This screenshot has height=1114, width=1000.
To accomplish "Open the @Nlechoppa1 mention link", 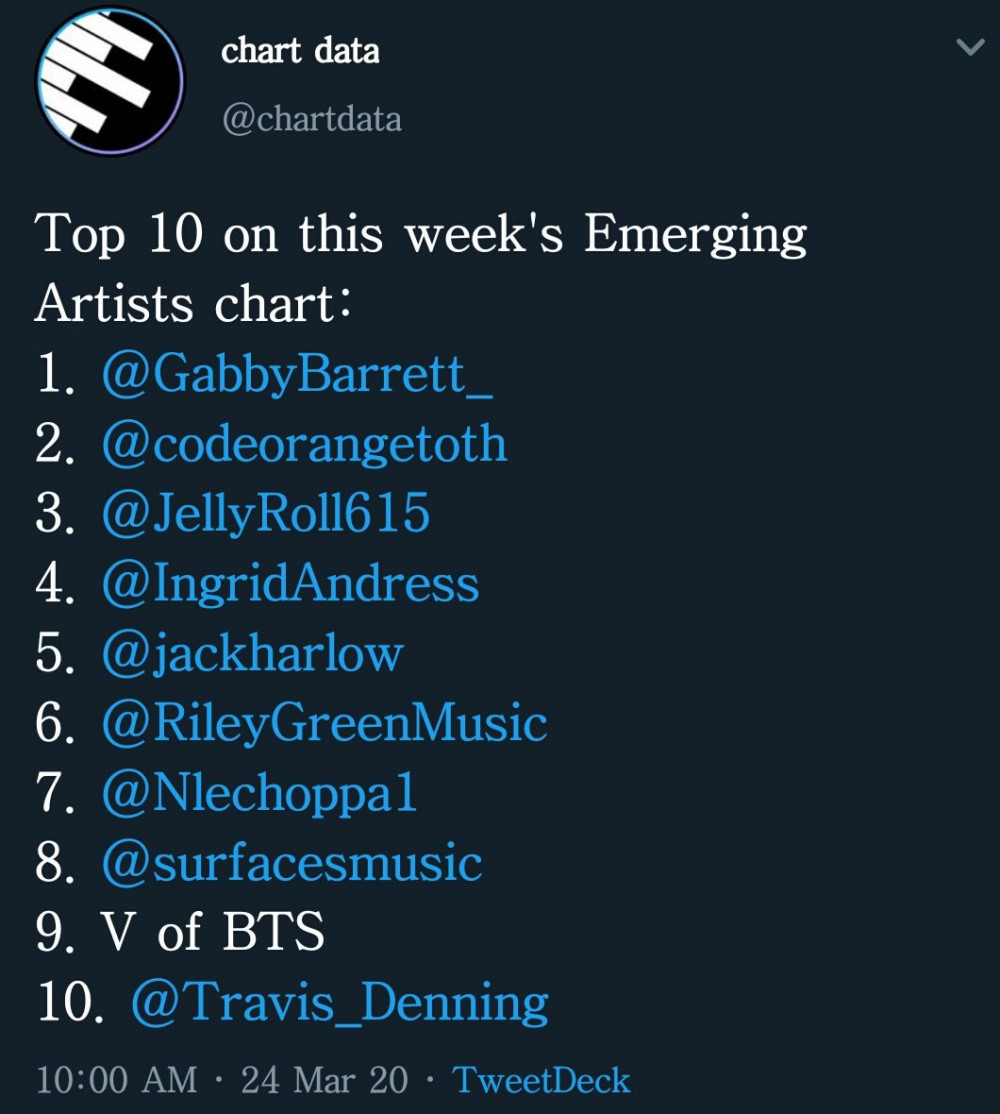I will point(259,793).
